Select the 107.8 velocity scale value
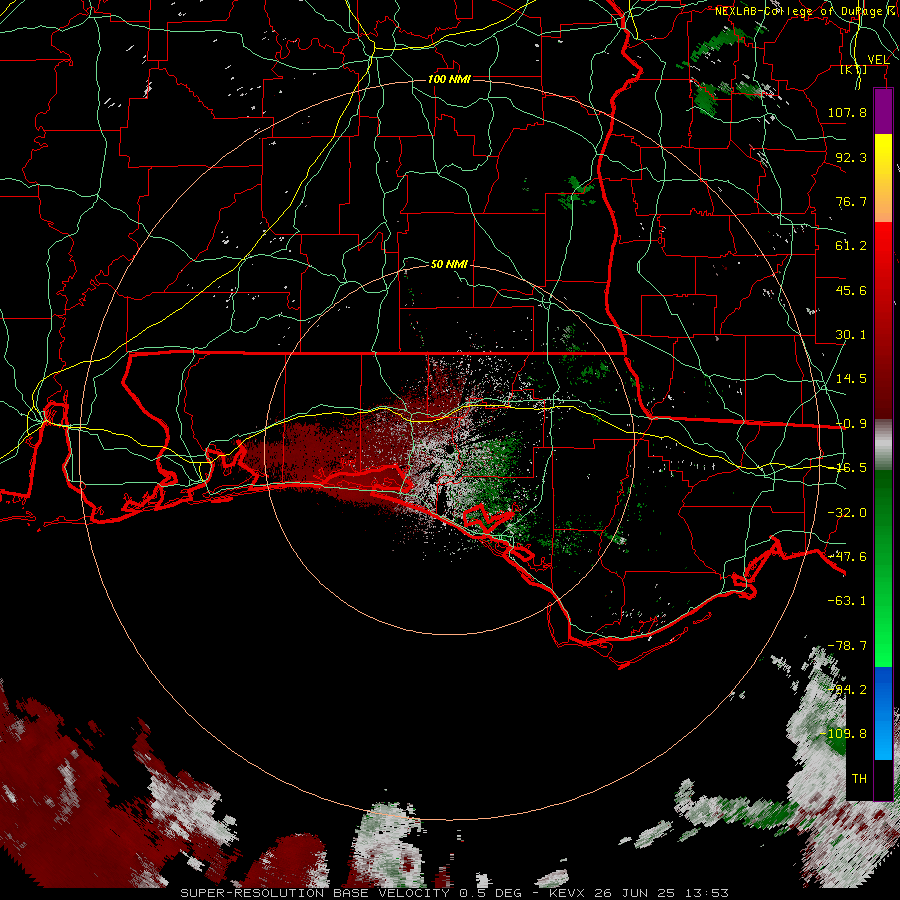Image resolution: width=900 pixels, height=900 pixels. (x=847, y=112)
